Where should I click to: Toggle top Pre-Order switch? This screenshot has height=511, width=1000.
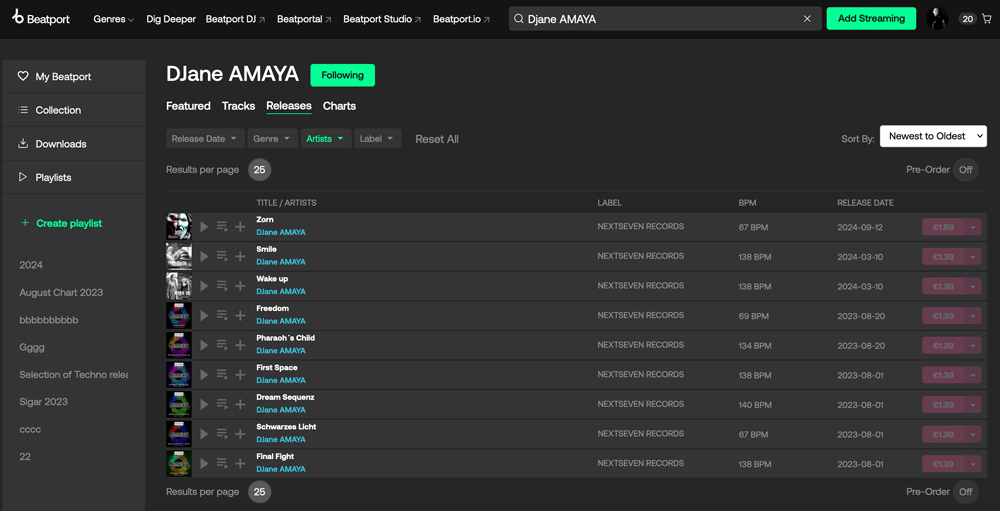point(966,170)
